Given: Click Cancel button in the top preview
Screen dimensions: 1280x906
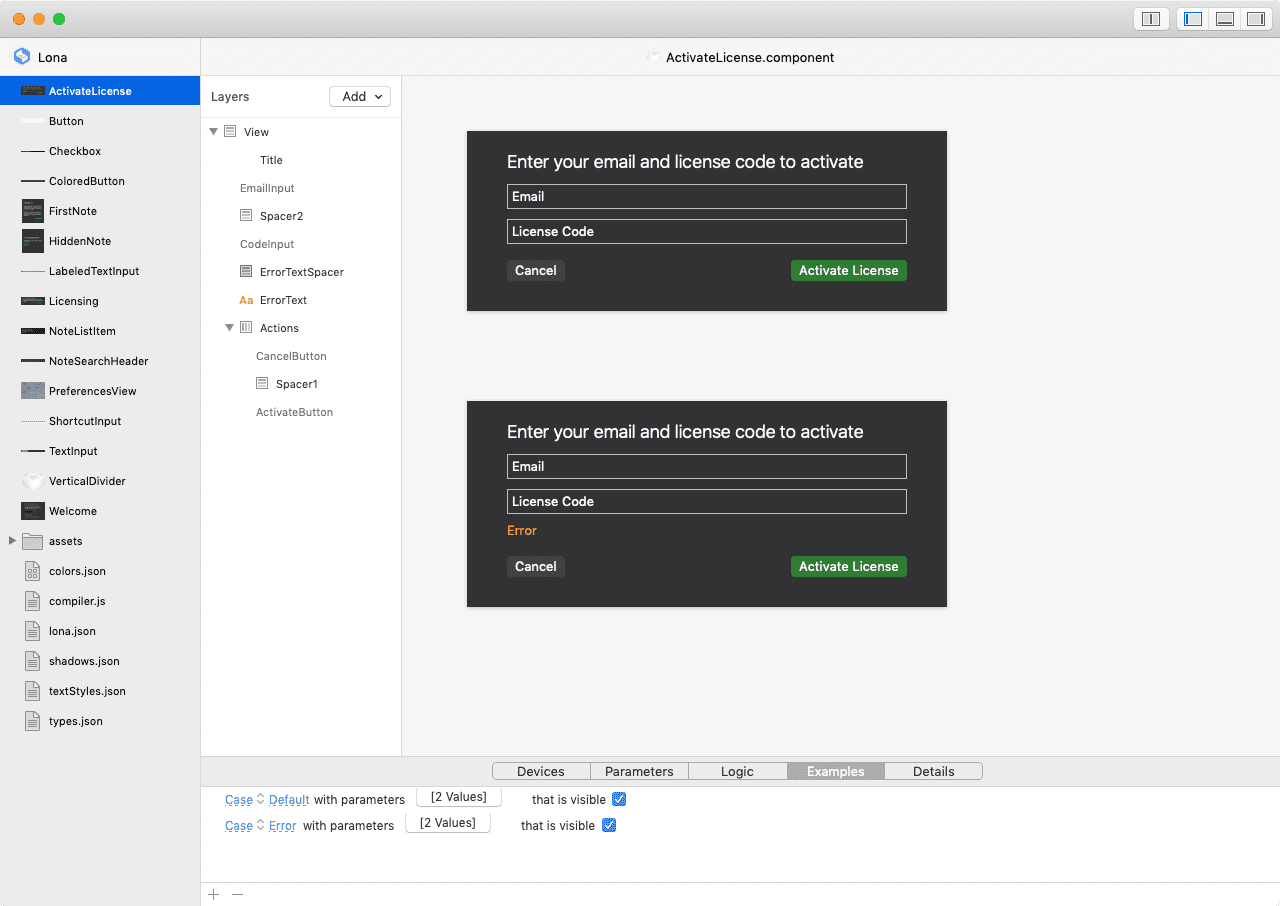Looking at the screenshot, I should [x=536, y=270].
